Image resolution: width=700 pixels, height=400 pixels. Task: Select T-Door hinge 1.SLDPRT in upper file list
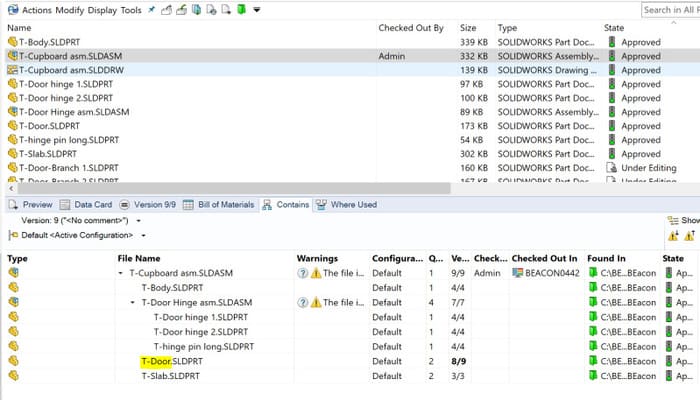pos(66,84)
